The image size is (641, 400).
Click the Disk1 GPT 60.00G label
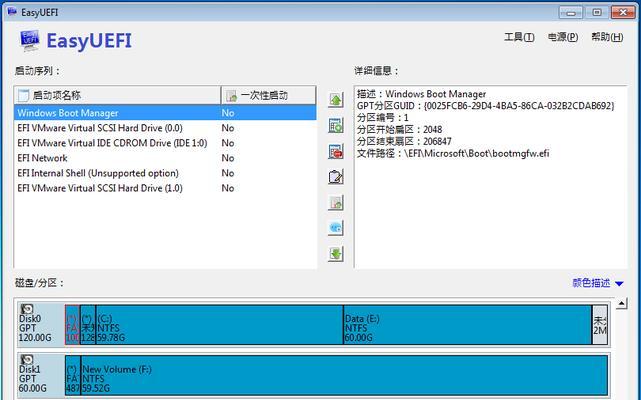pos(33,379)
